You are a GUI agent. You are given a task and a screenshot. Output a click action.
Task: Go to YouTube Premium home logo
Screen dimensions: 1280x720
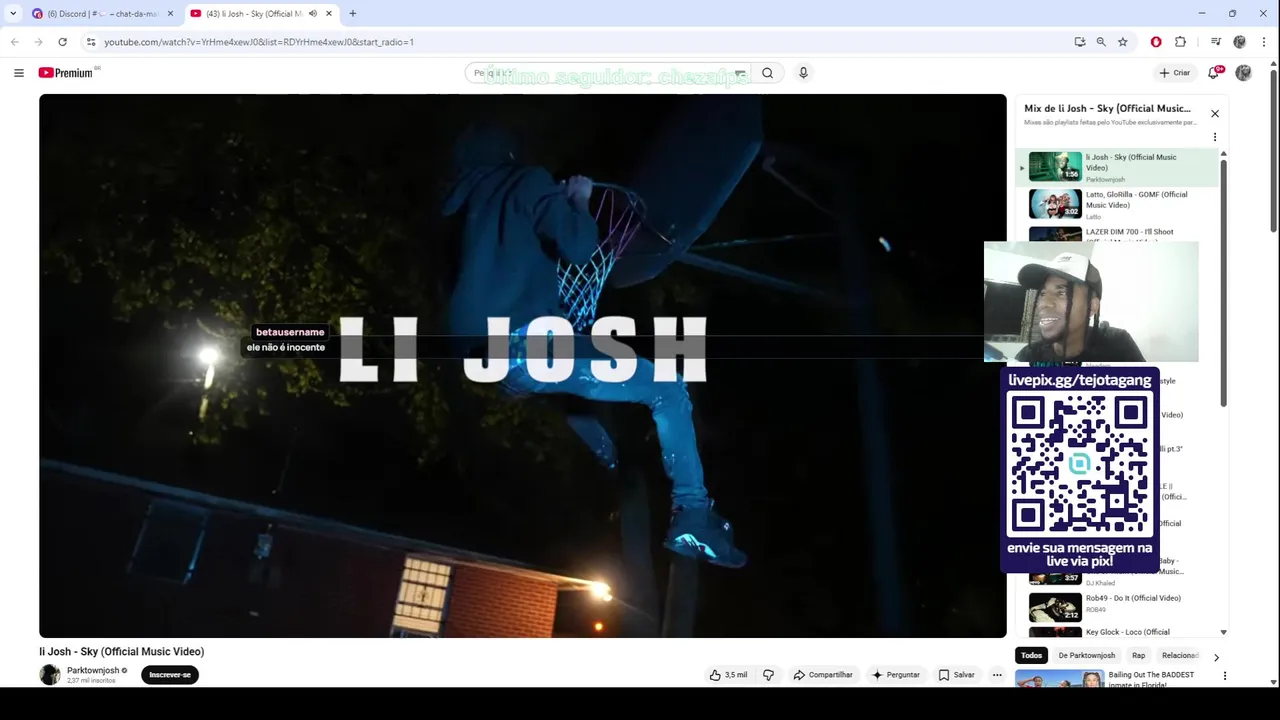[69, 73]
